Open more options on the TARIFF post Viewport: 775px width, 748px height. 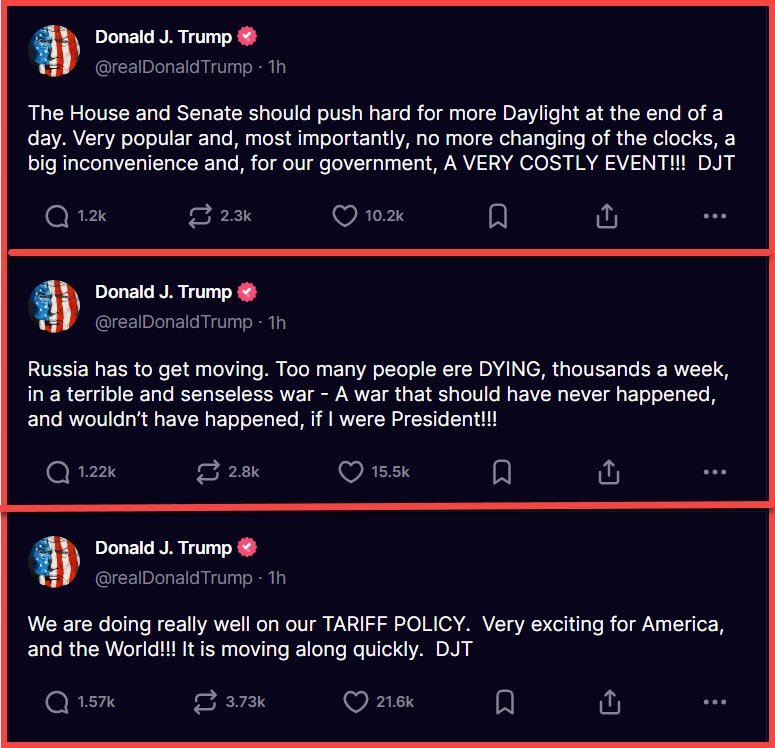pos(714,702)
